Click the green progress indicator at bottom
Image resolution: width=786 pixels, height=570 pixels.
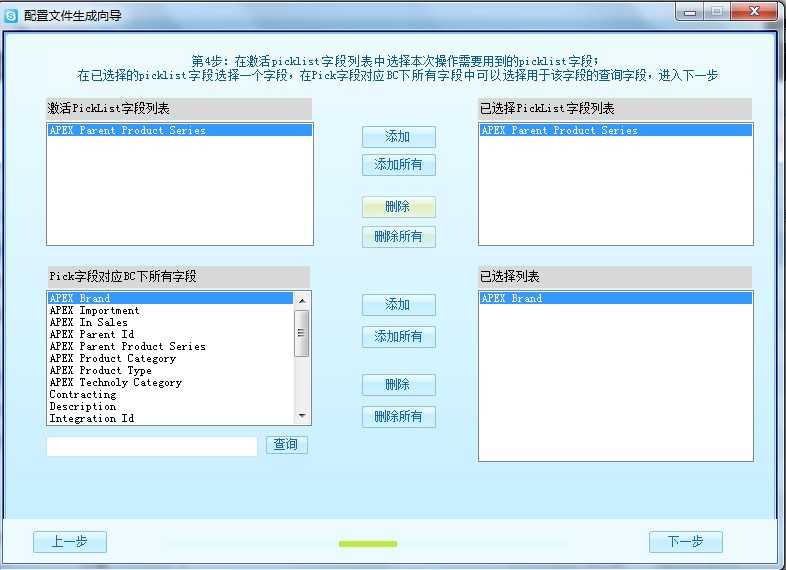pyautogui.click(x=368, y=544)
